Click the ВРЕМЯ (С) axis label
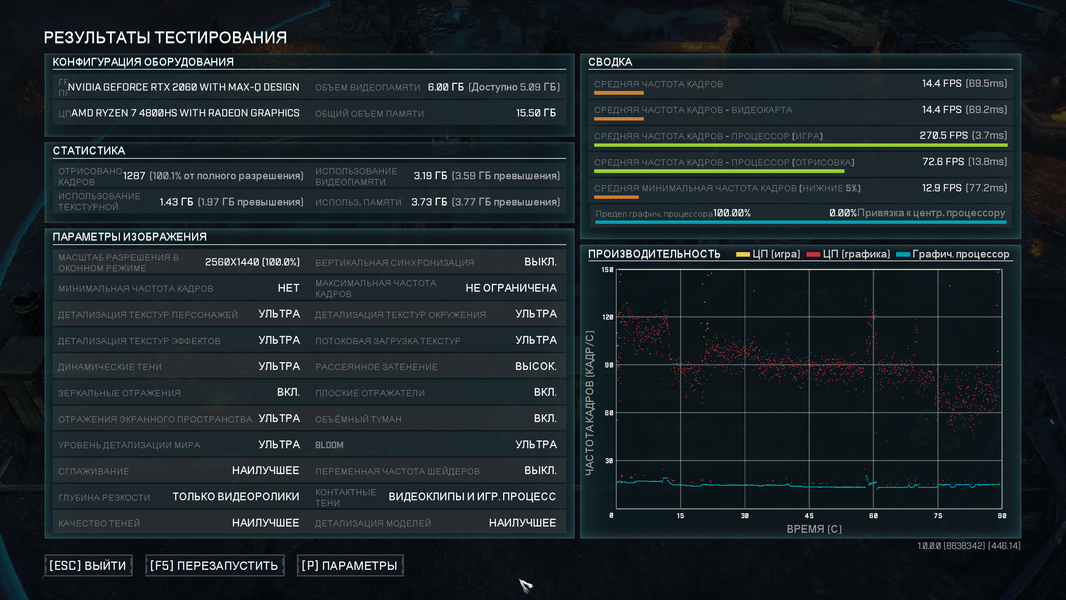The image size is (1066, 600). (x=814, y=529)
